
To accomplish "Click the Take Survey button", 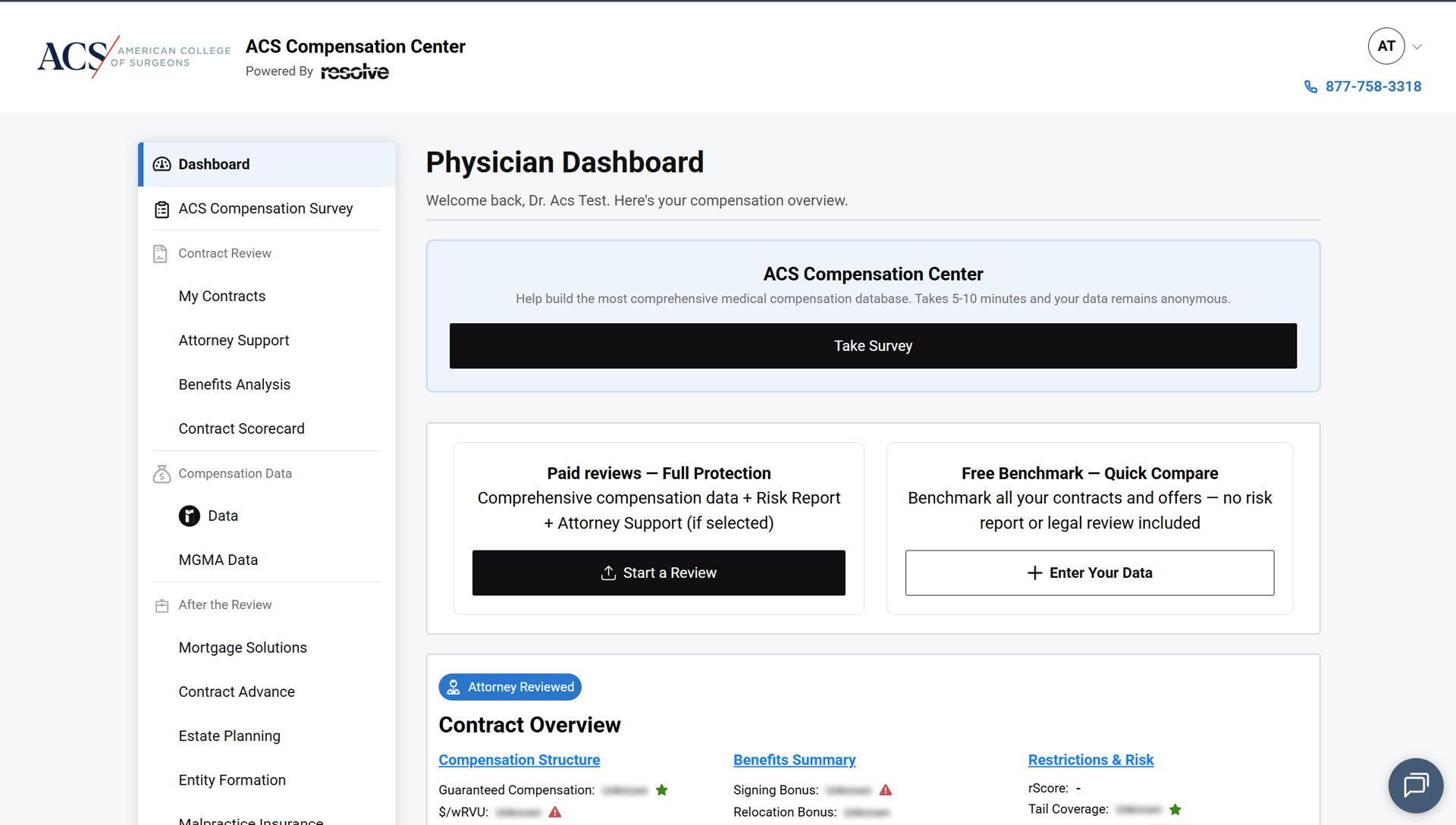I will click(x=873, y=346).
